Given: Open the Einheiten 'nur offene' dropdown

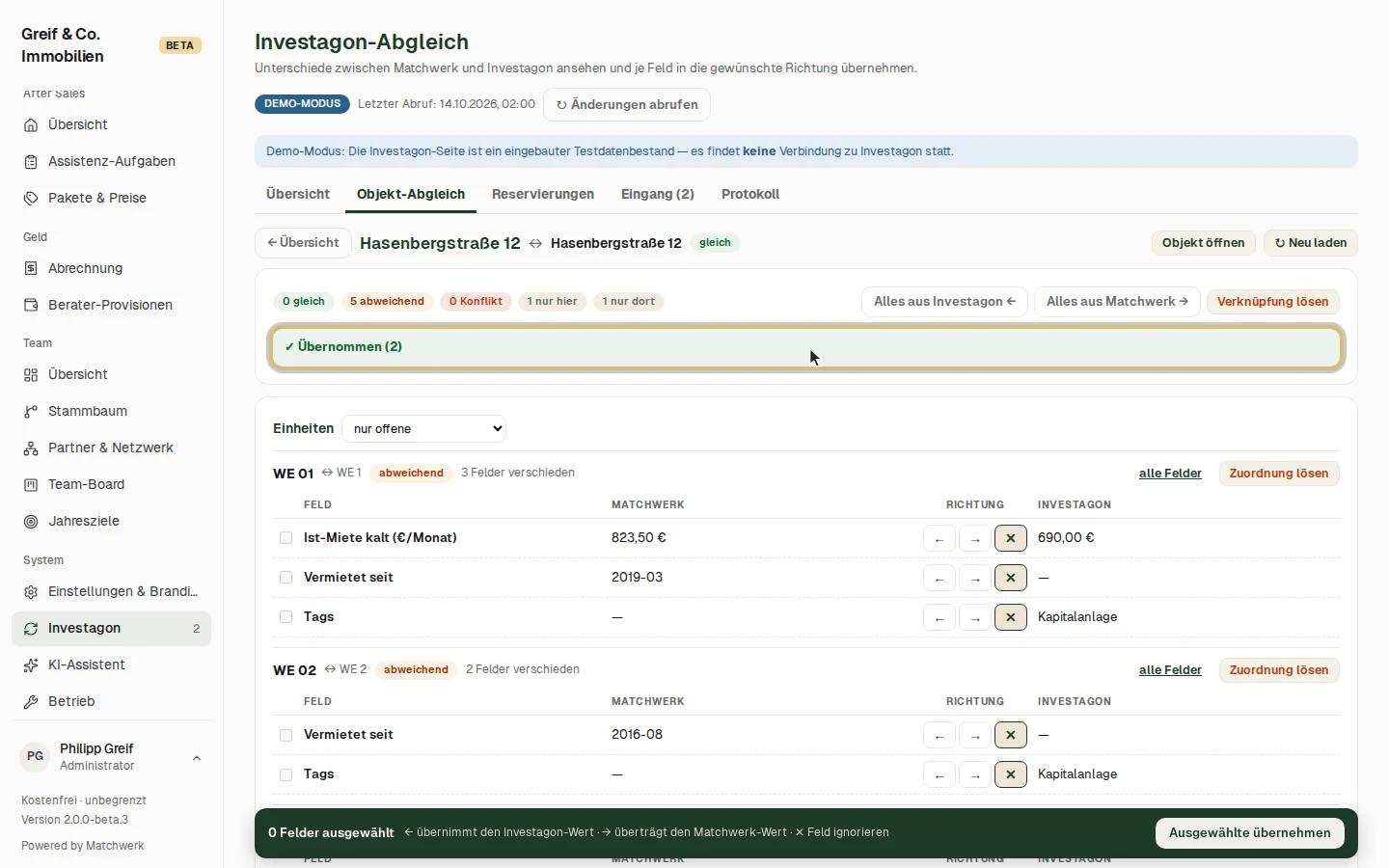Looking at the screenshot, I should tap(424, 429).
